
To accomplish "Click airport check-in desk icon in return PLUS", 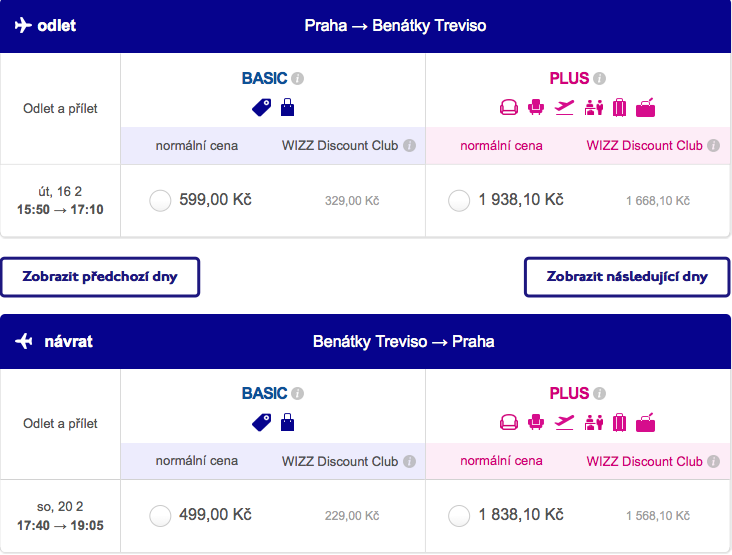I will tap(594, 422).
